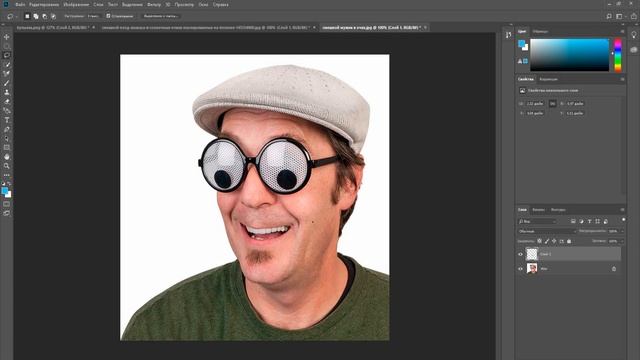
Task: Switch to the Swatches tab beside Color
Action: 540,31
